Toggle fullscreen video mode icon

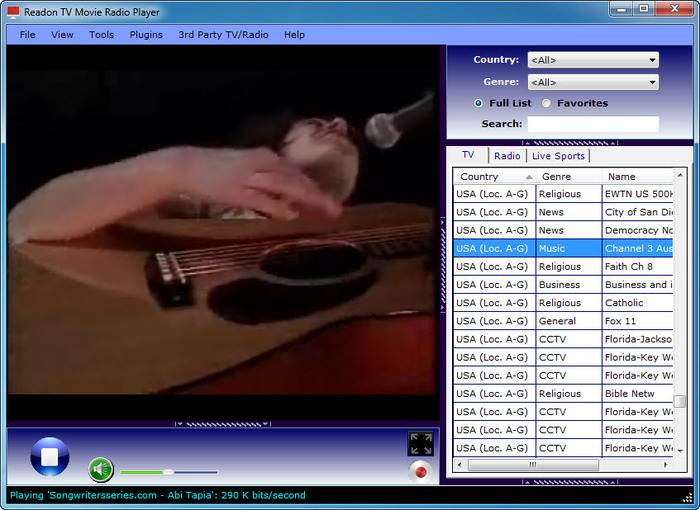coord(420,444)
